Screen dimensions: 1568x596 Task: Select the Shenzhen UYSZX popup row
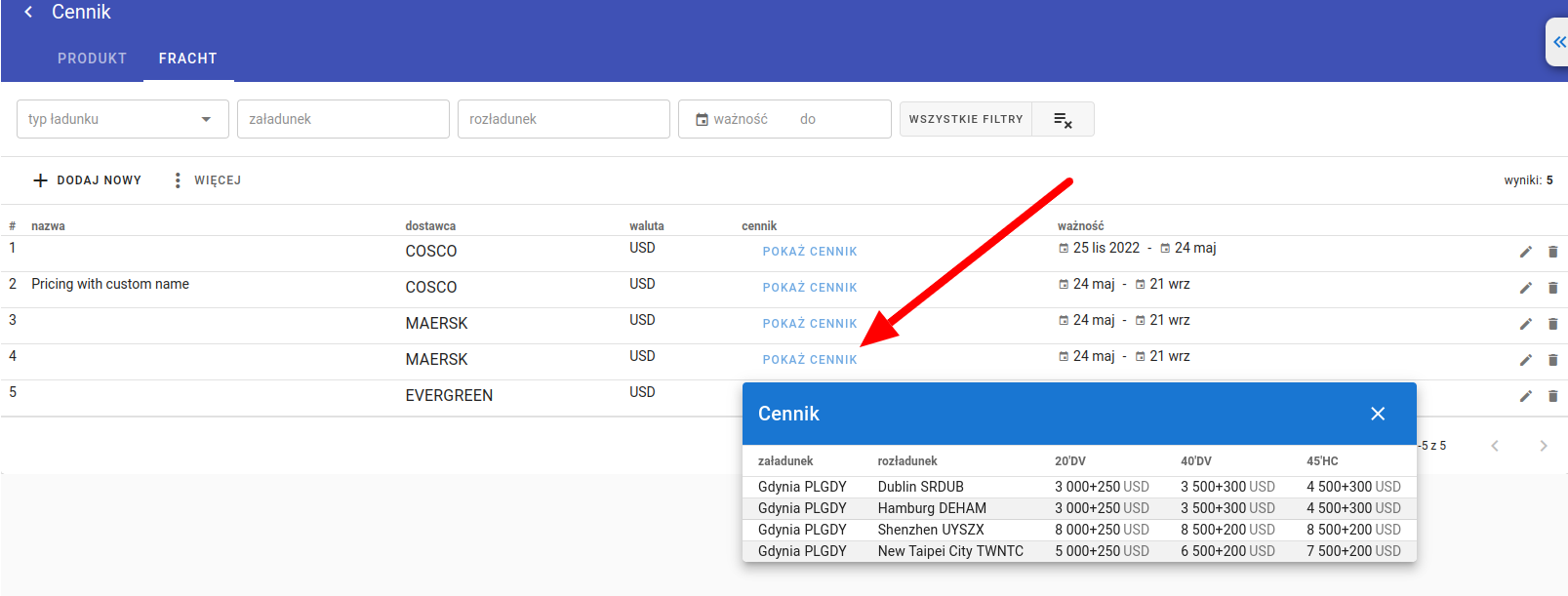click(1079, 530)
